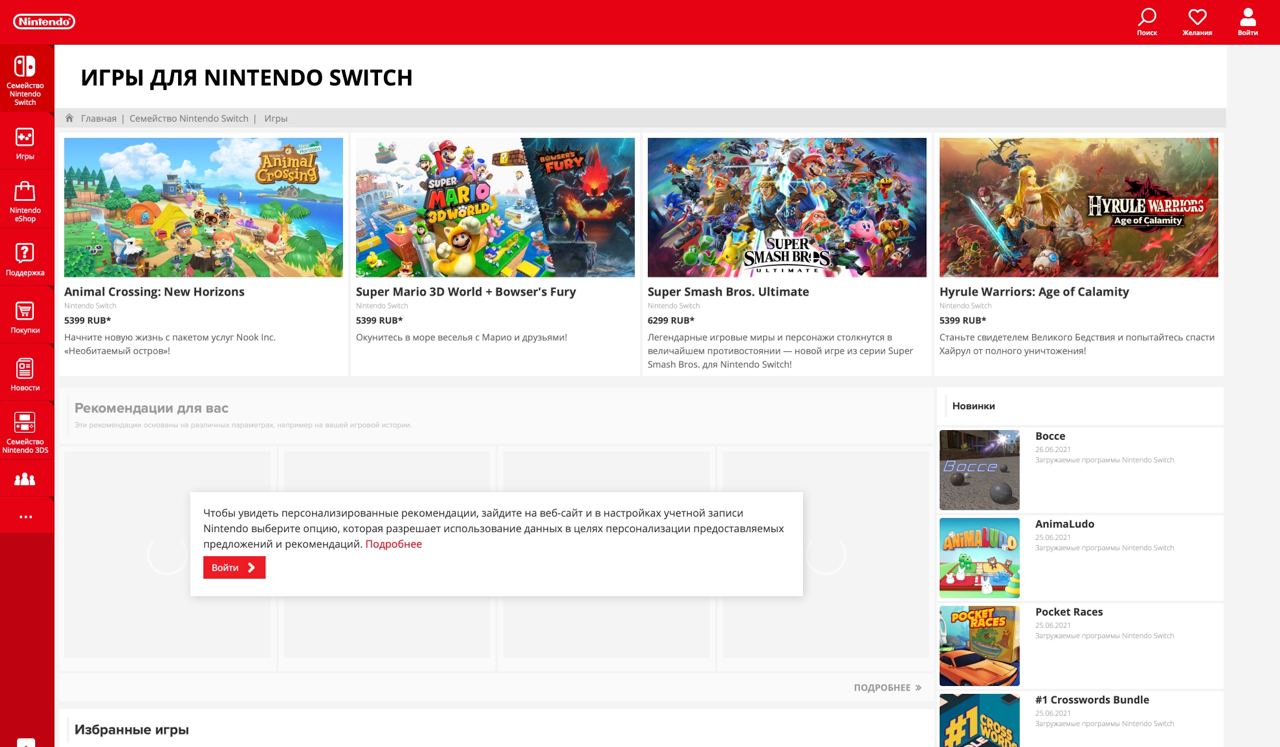
Task: Click the red Войти button in popup
Action: (234, 567)
